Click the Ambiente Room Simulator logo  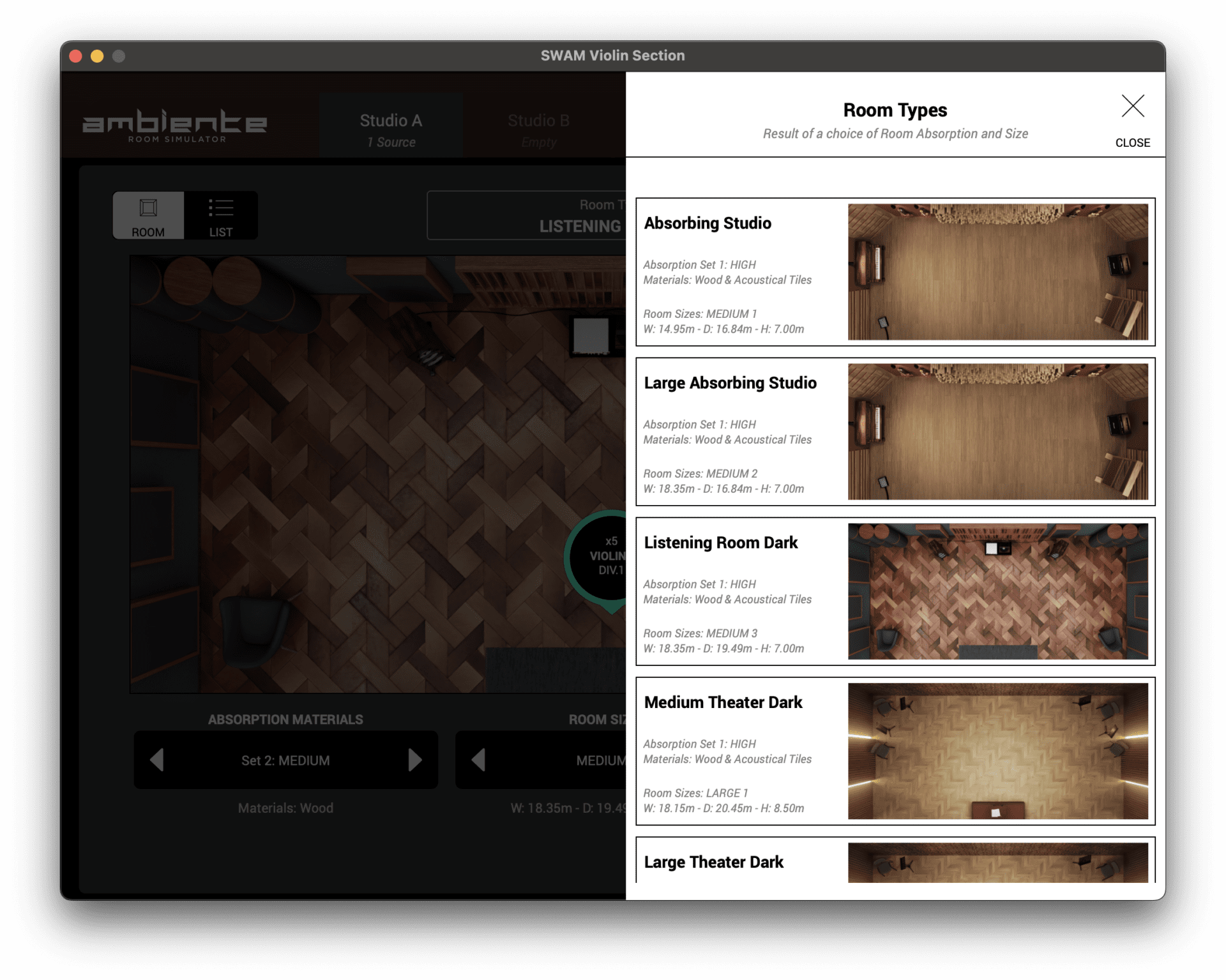pyautogui.click(x=174, y=125)
